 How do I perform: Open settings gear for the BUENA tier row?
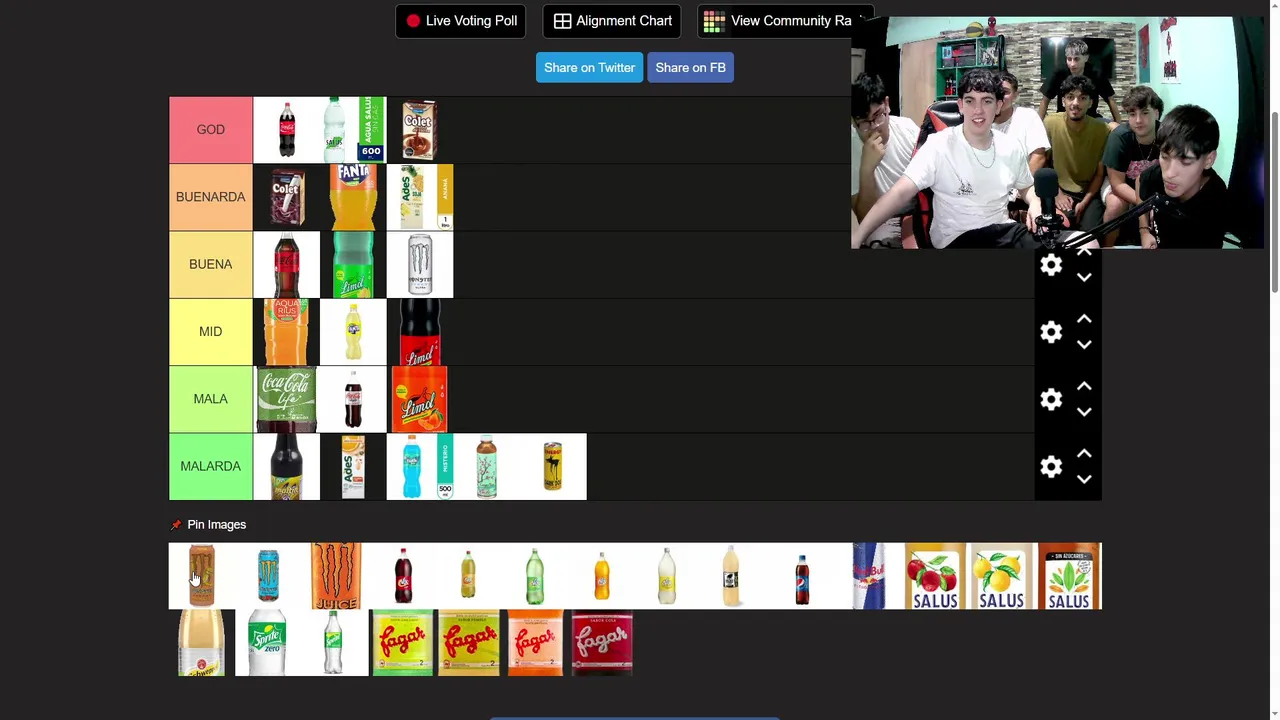coord(1051,265)
